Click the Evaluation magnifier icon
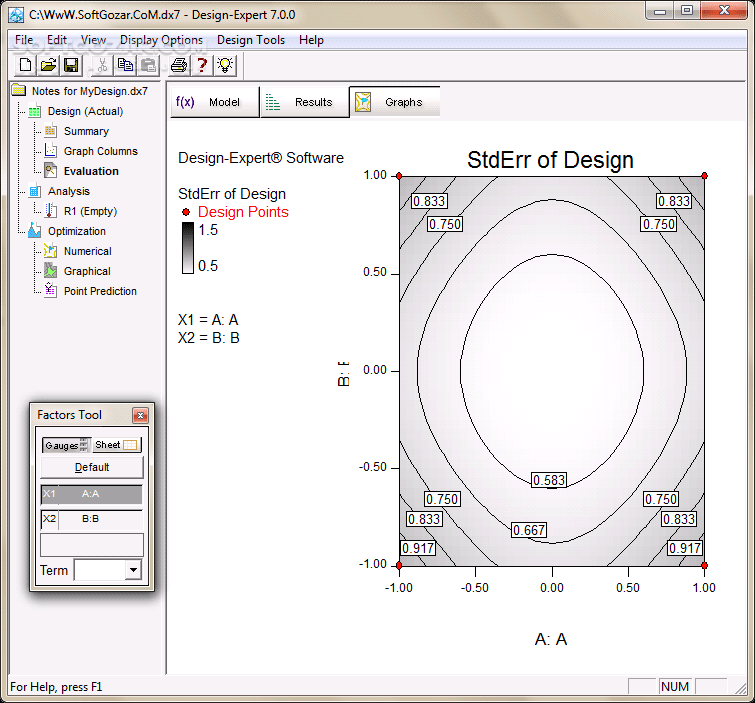The width and height of the screenshot is (755, 703). [x=51, y=170]
